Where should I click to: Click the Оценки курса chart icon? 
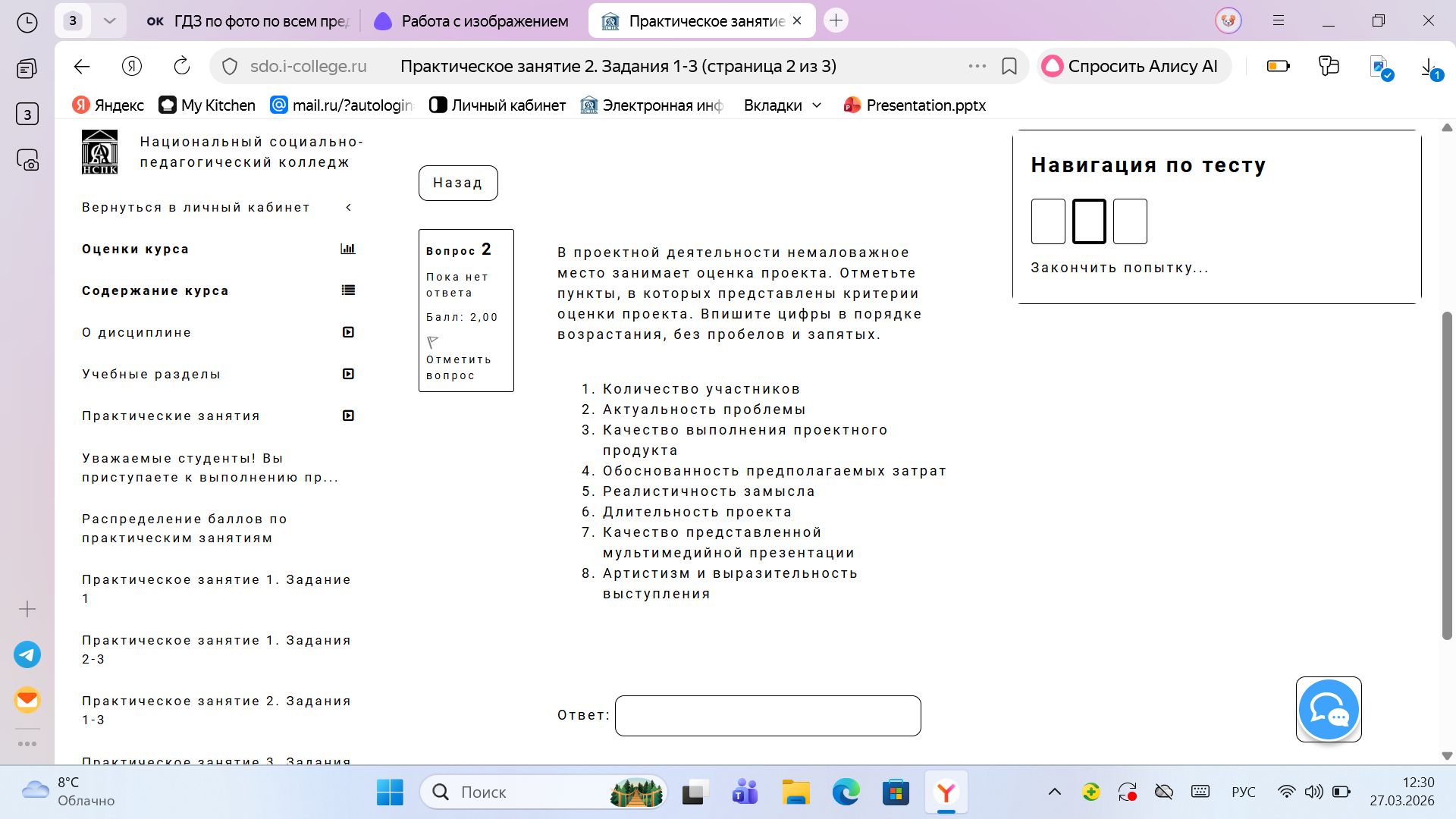coord(348,249)
